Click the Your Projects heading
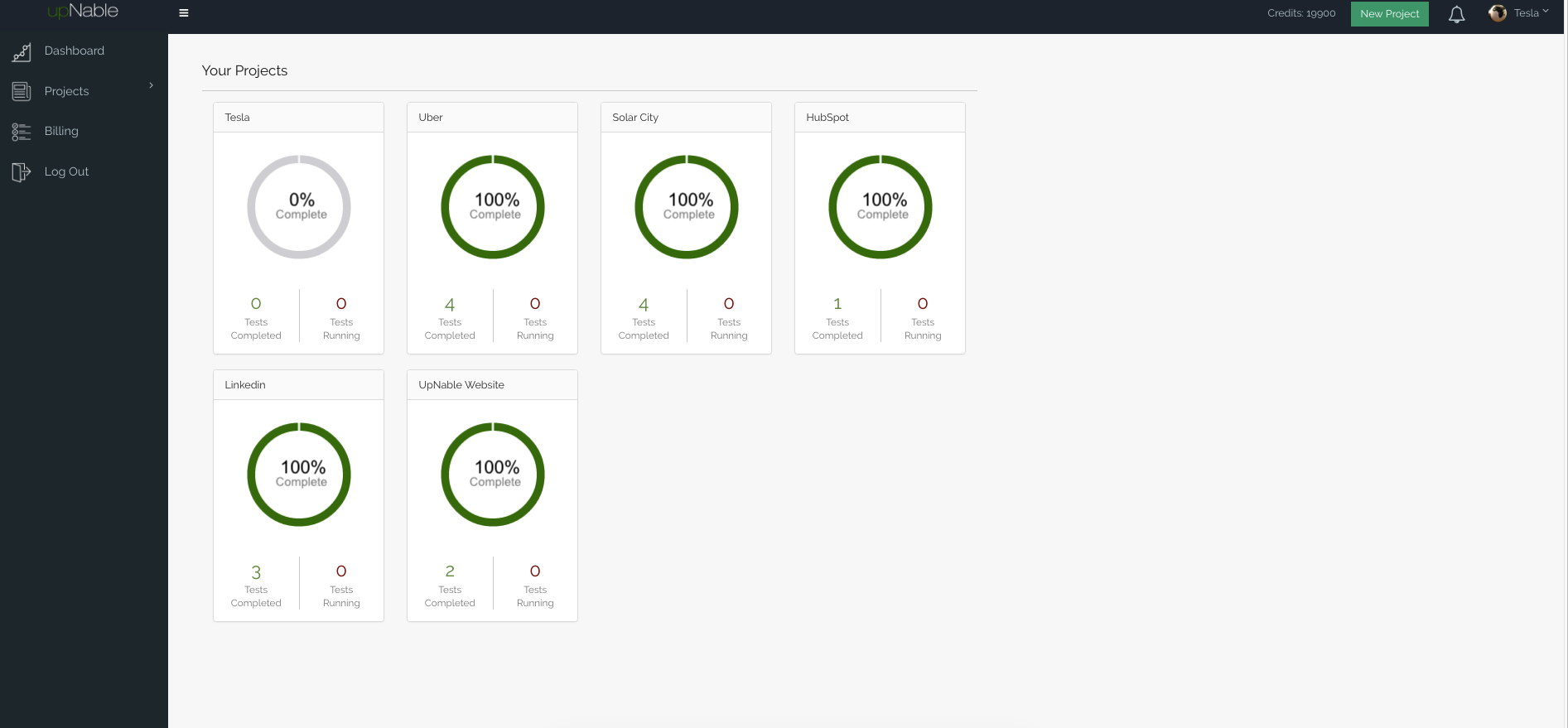Screen dimensions: 1568x728 point(244,71)
